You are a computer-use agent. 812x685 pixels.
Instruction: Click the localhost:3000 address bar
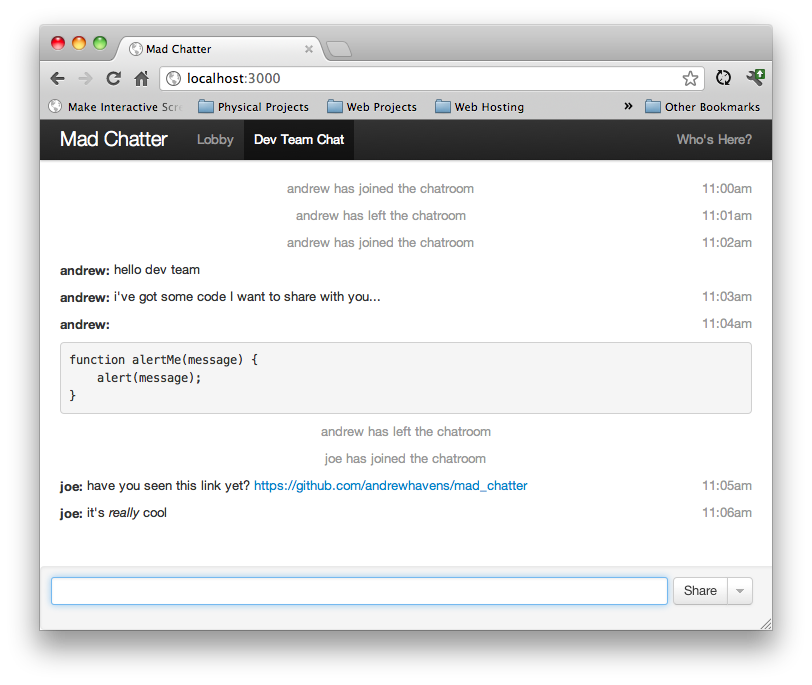coord(431,79)
